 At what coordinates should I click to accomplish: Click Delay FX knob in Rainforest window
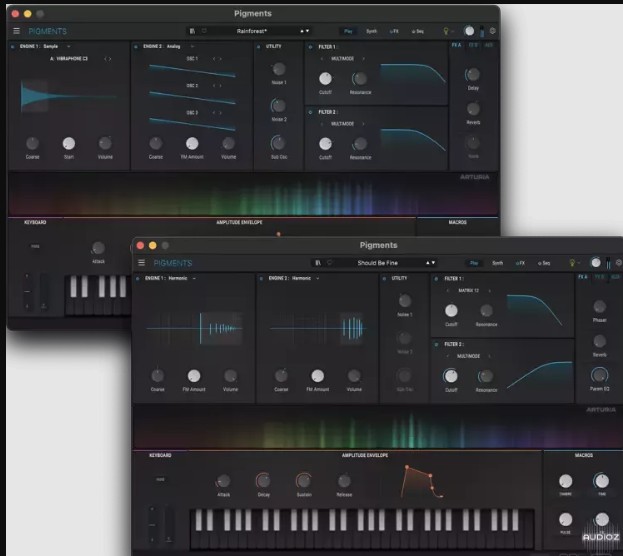pos(472,74)
